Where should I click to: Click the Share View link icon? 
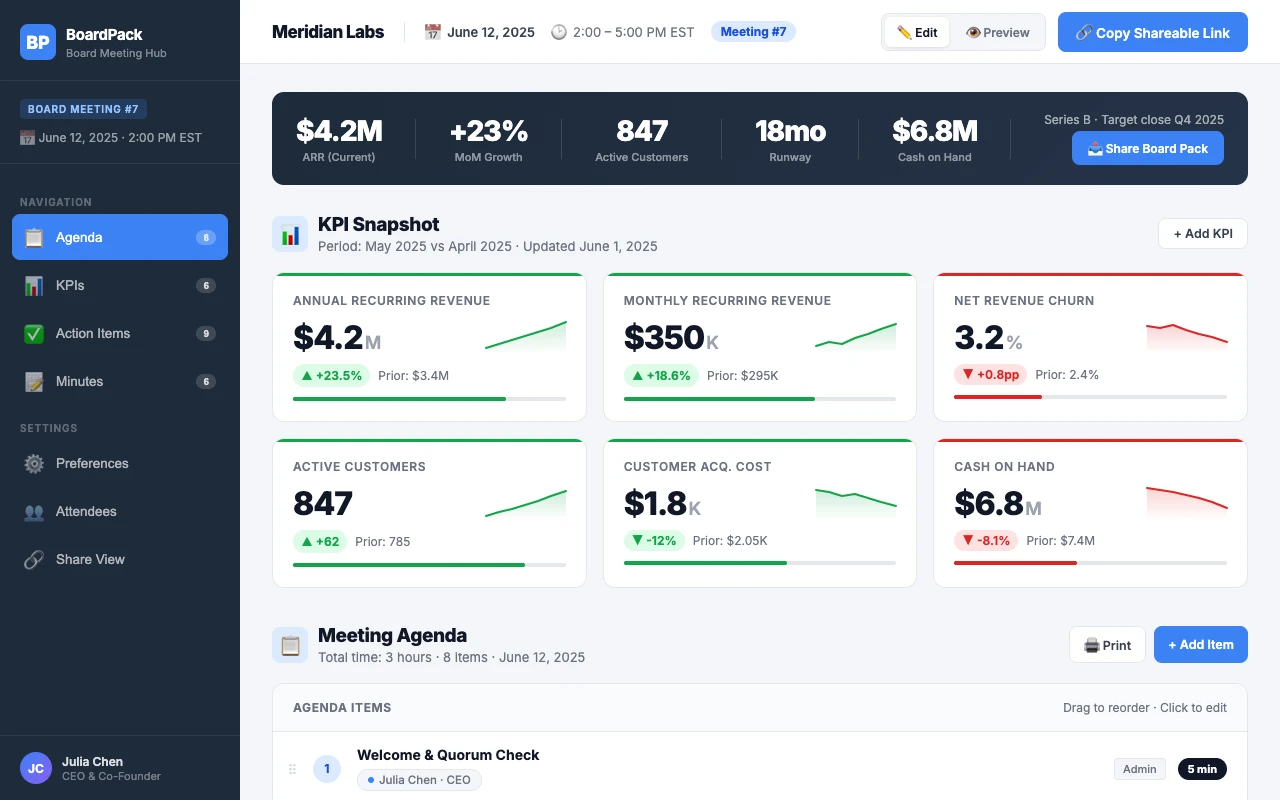pyautogui.click(x=33, y=559)
